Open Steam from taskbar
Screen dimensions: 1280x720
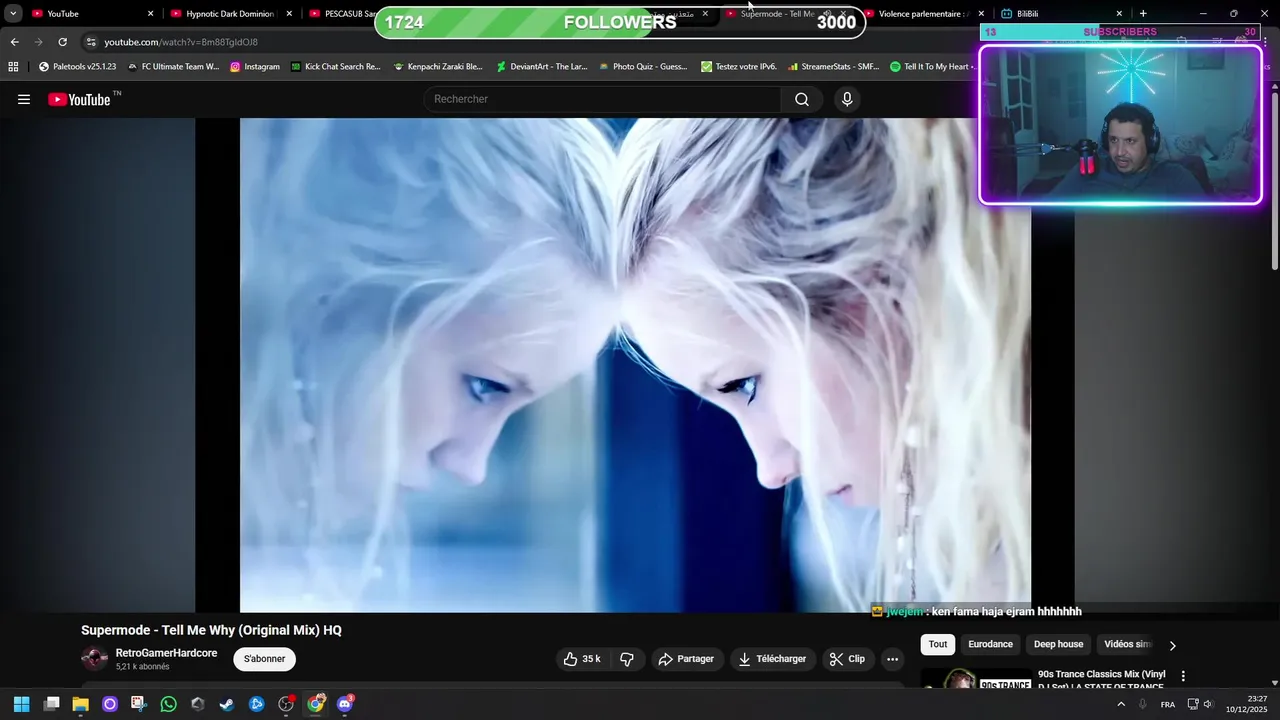(227, 704)
